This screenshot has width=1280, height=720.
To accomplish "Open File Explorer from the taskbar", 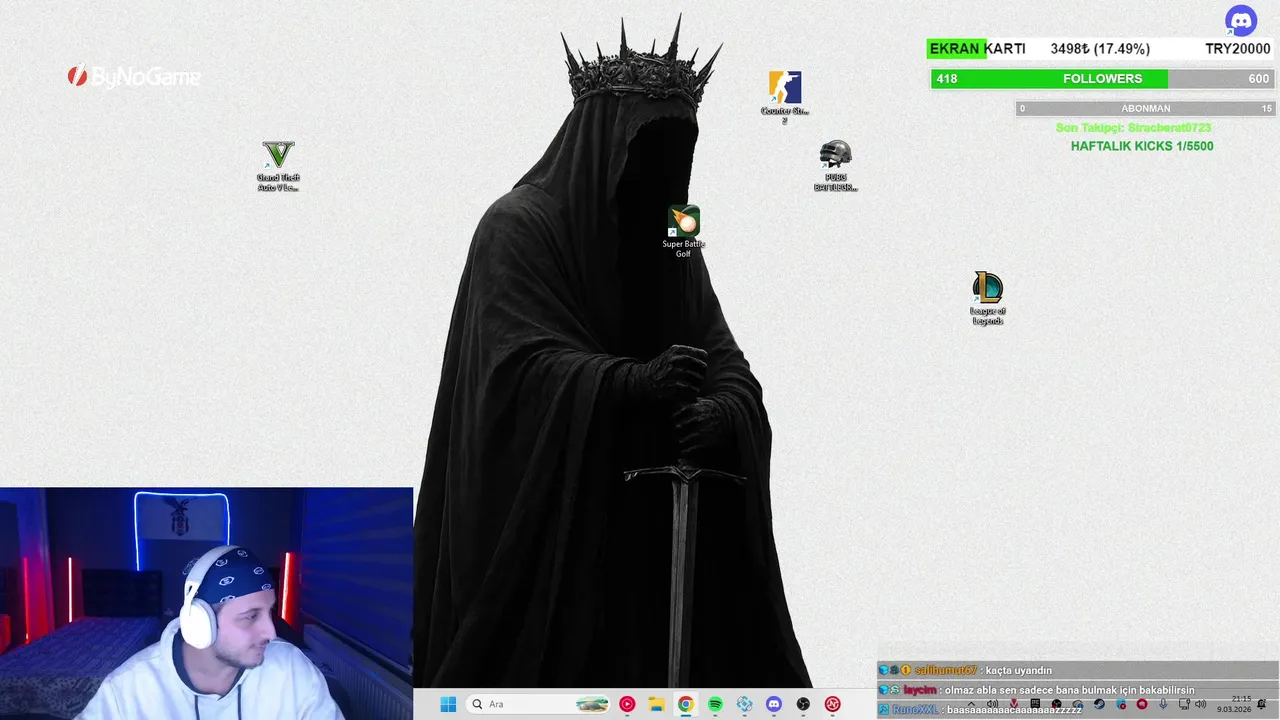I will coord(656,704).
